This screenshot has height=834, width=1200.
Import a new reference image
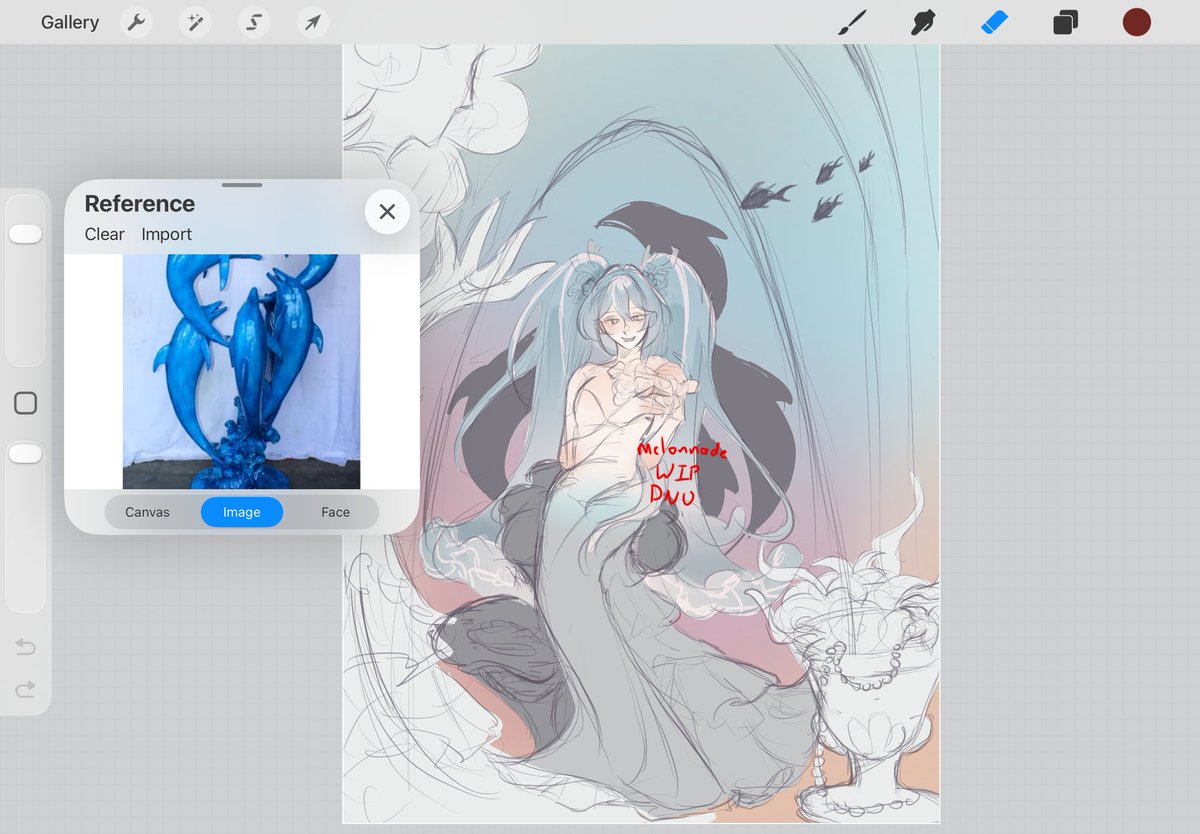pos(166,234)
